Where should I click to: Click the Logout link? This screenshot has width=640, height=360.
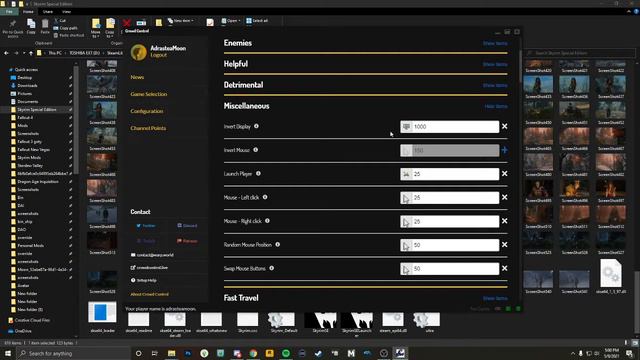click(x=158, y=55)
